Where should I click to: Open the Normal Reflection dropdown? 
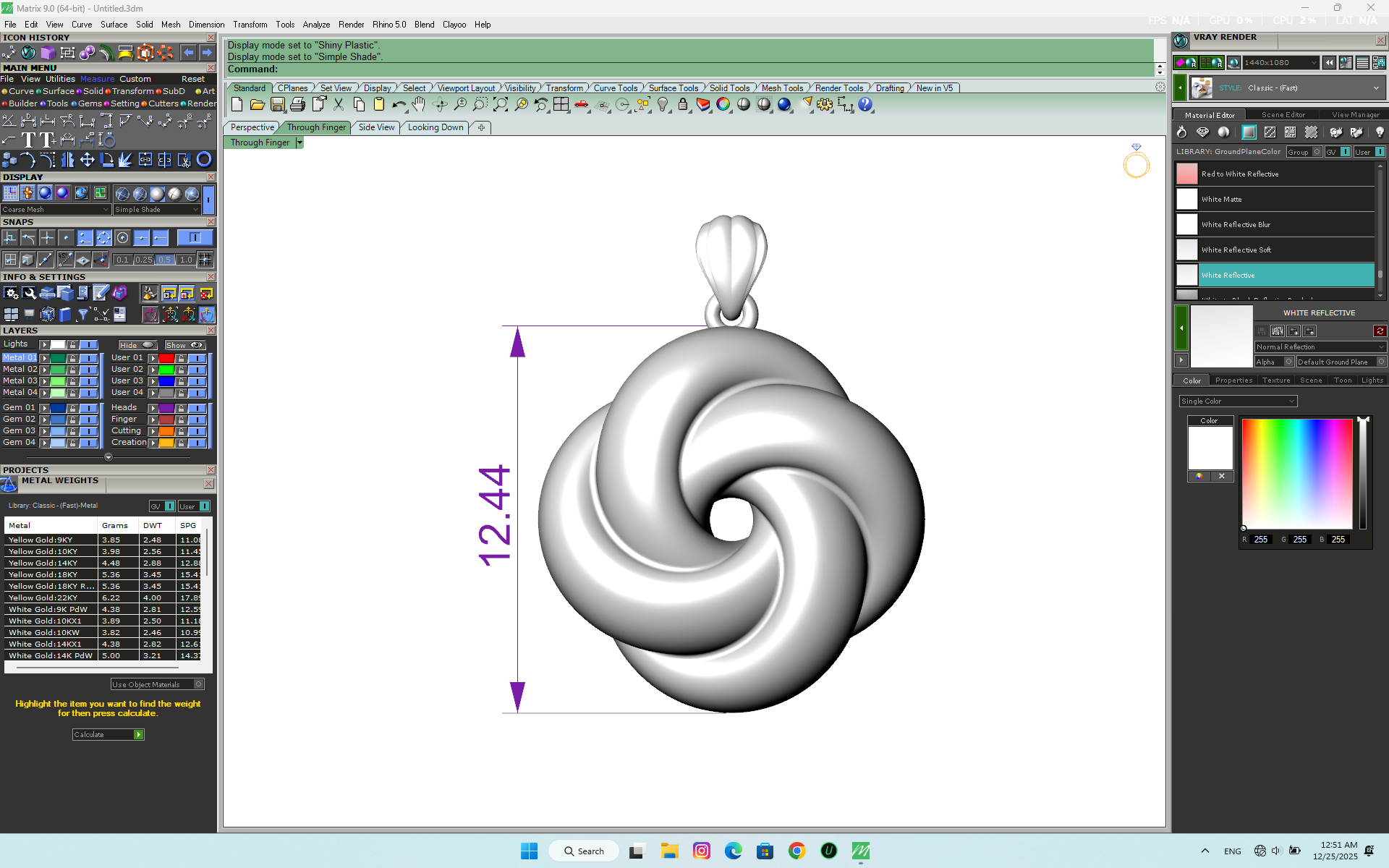[1320, 347]
